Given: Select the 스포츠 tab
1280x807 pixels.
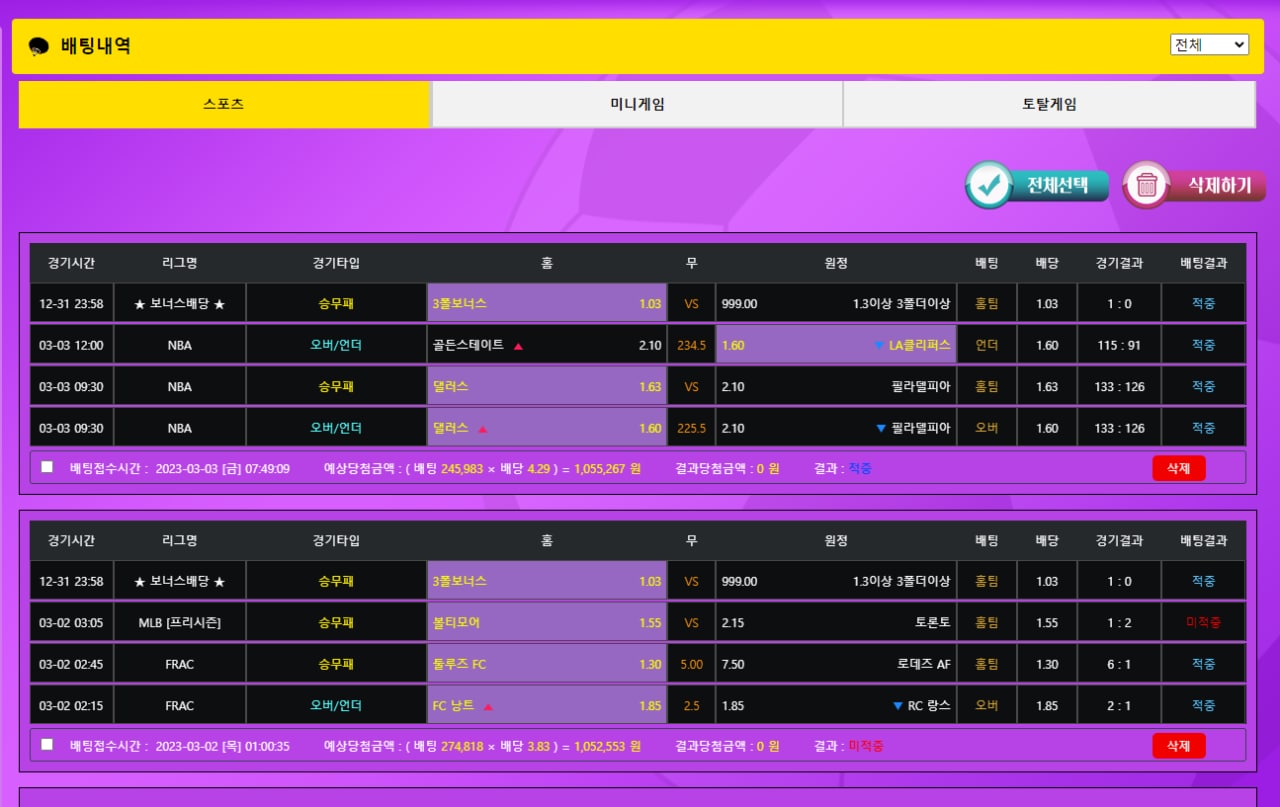Looking at the screenshot, I should click(x=224, y=104).
